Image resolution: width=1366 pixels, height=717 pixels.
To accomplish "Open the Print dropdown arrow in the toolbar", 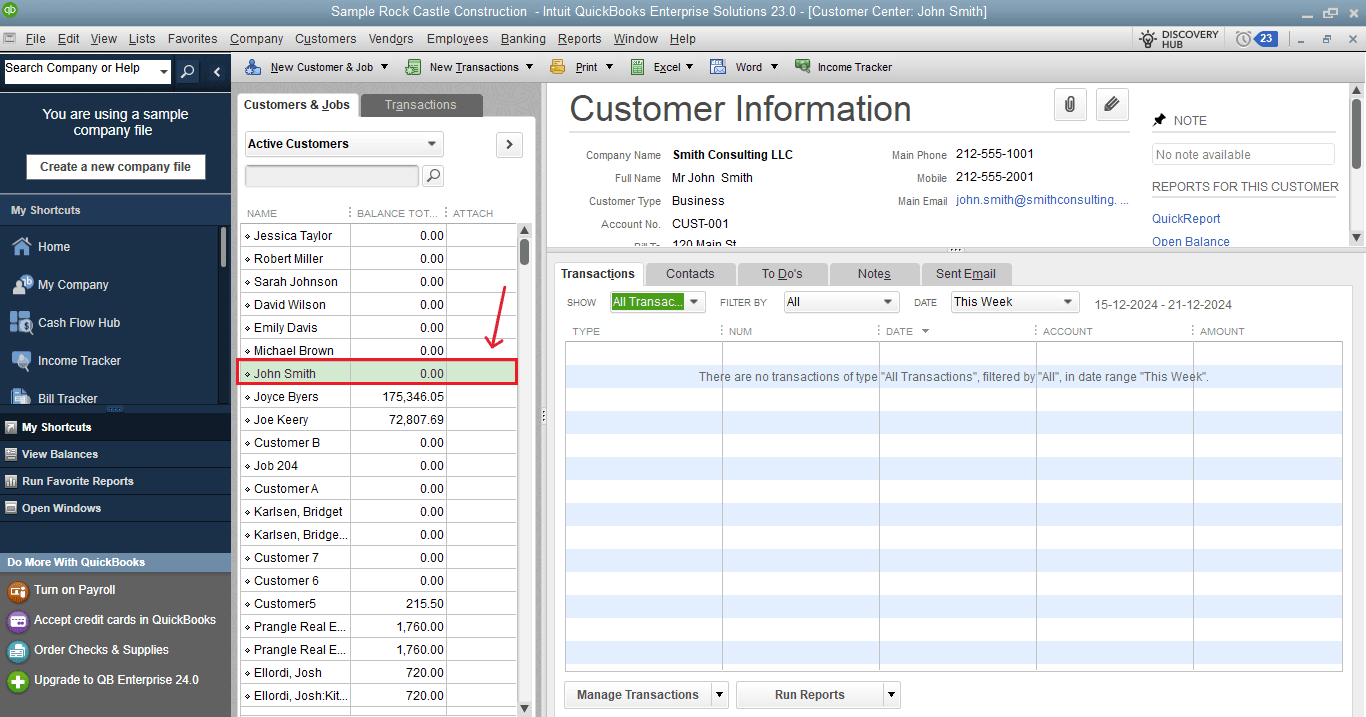I will pos(609,67).
